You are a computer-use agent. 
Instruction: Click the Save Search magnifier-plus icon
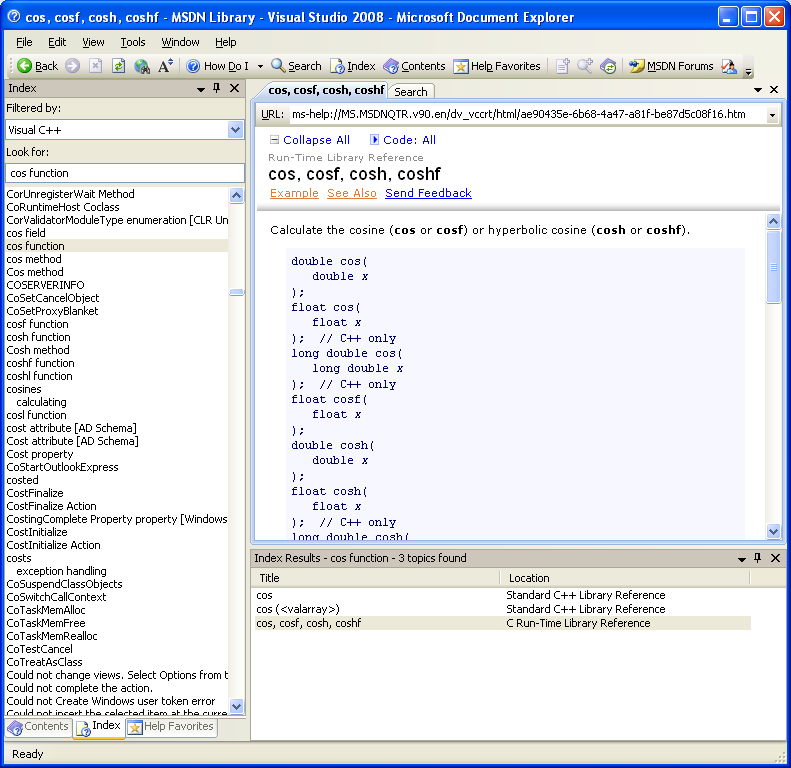coord(585,66)
